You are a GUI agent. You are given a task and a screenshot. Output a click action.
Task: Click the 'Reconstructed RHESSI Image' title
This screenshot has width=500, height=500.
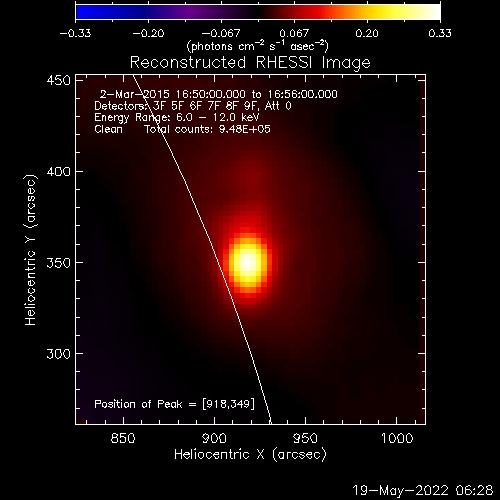250,63
